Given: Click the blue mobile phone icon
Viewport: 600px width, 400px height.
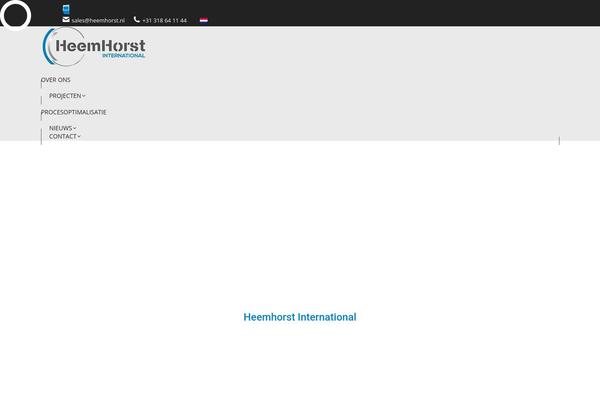Looking at the screenshot, I should (x=66, y=9).
